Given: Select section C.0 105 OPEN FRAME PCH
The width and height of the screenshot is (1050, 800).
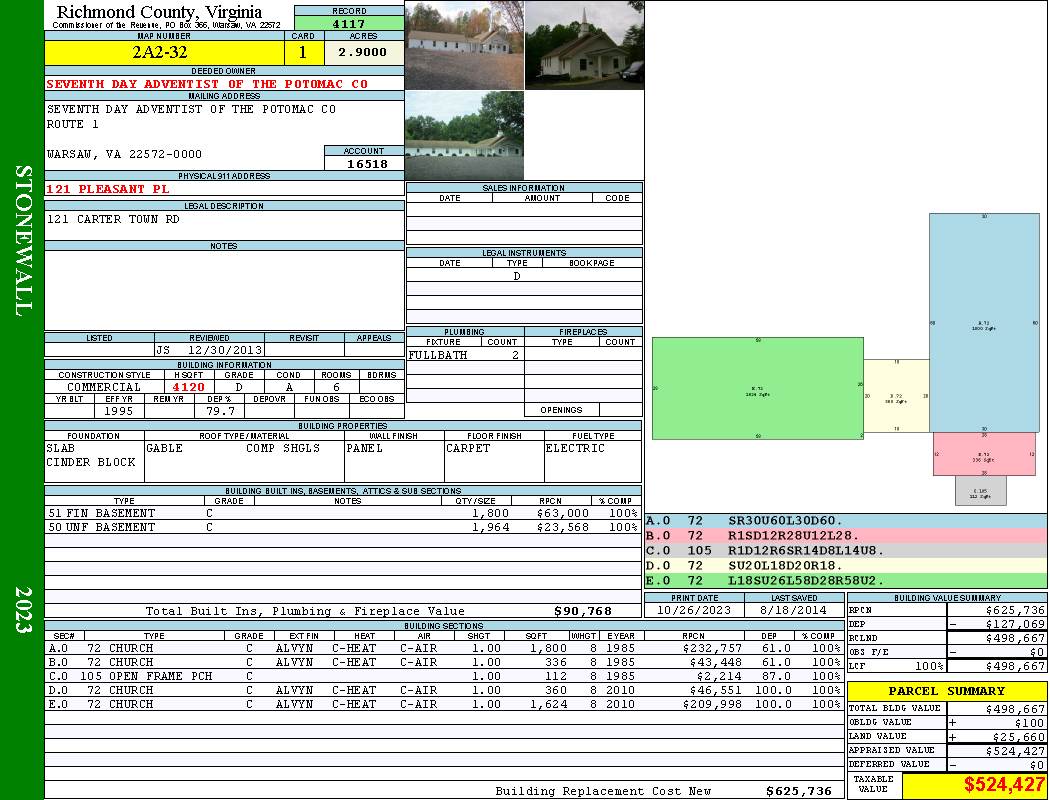Looking at the screenshot, I should (445, 676).
